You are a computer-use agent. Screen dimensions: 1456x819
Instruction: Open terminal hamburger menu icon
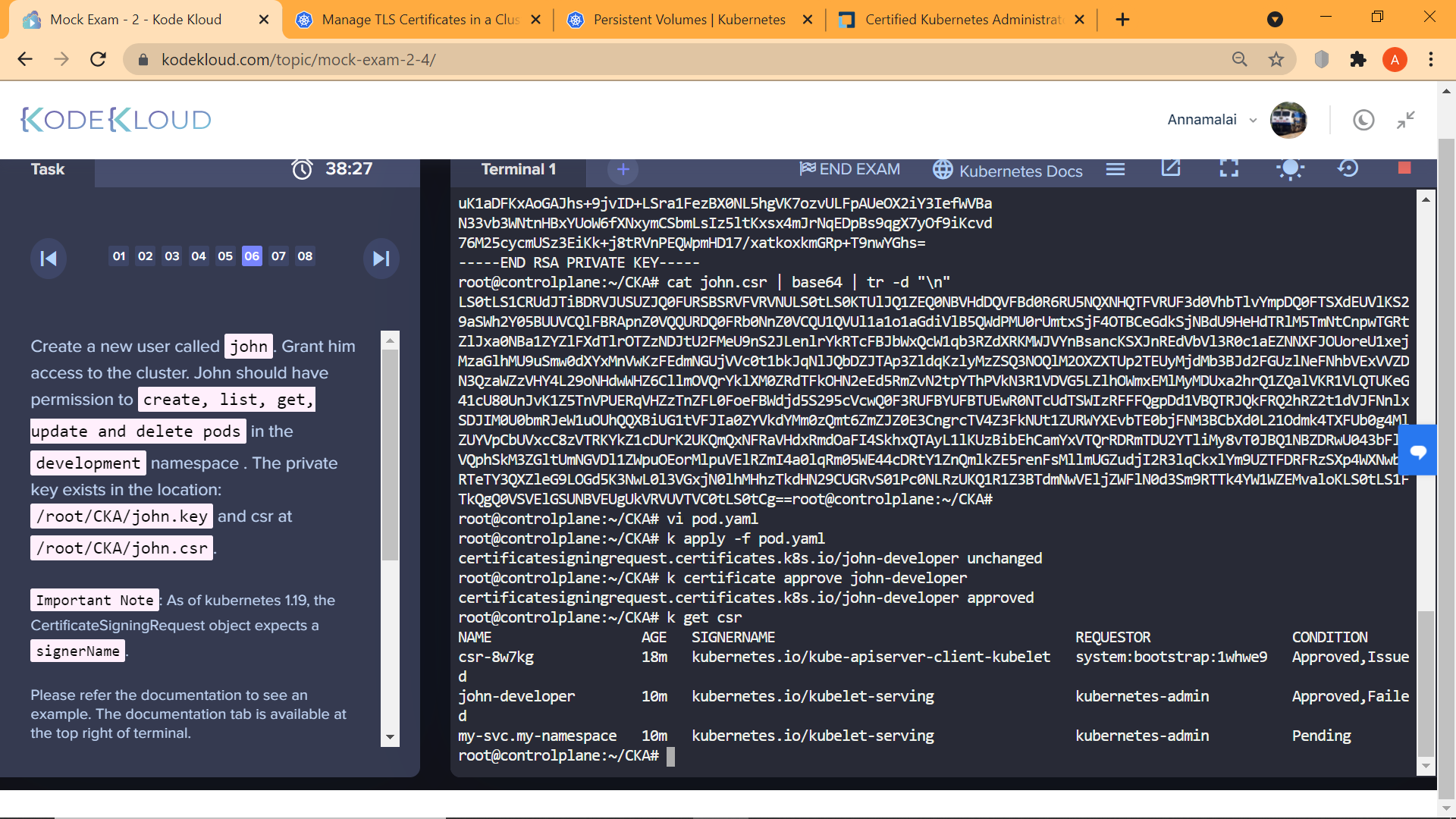pos(1115,169)
